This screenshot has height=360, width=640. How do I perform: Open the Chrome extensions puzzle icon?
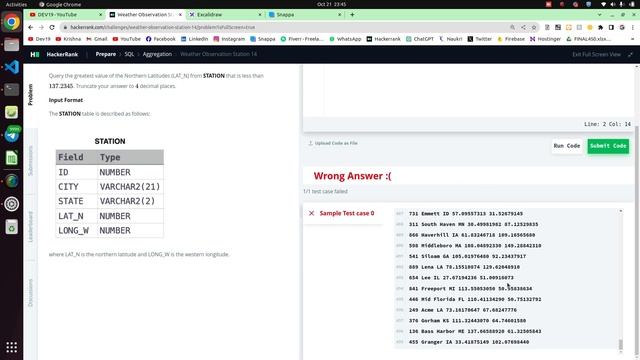pos(600,27)
